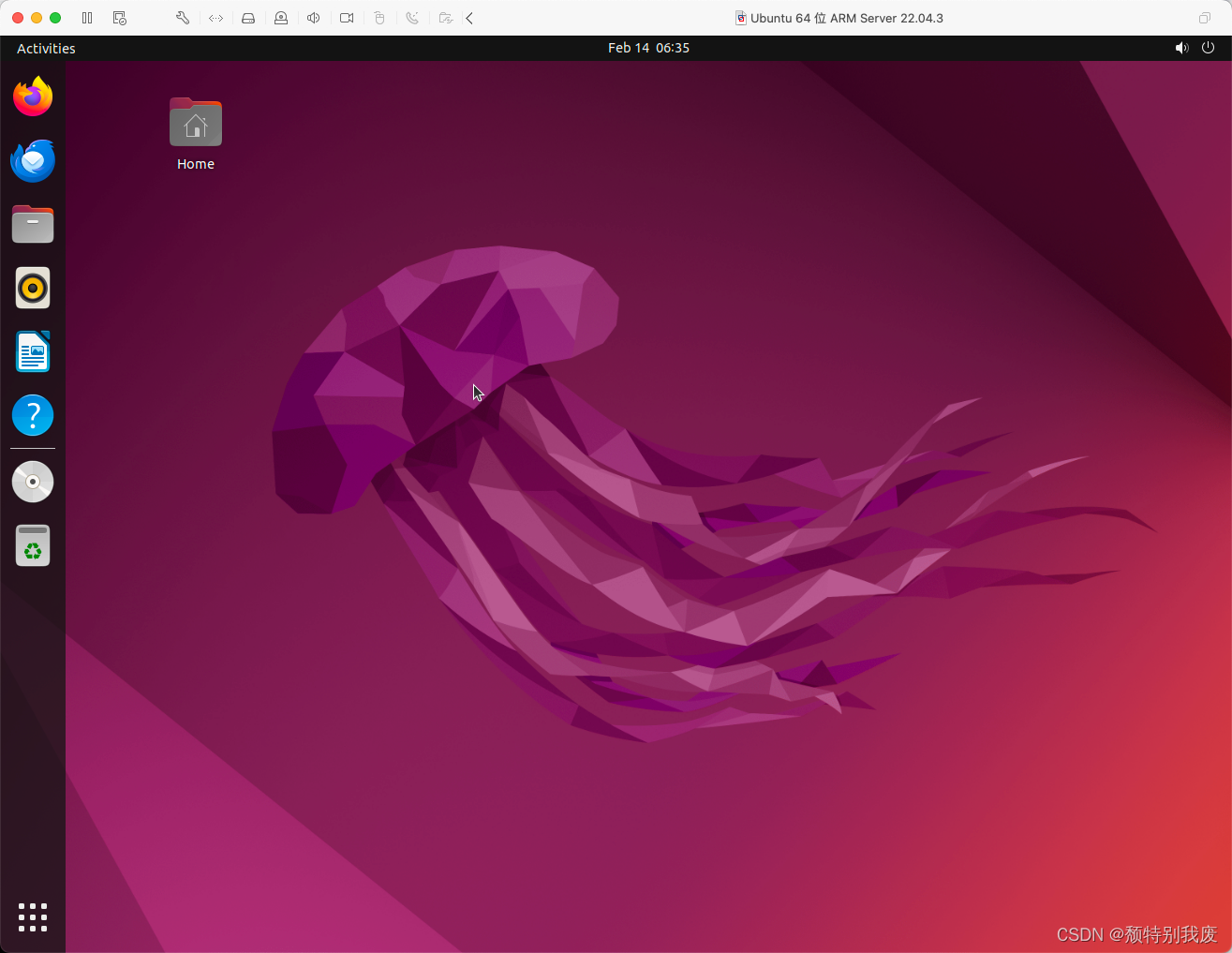
Task: Open the Help question mark icon
Action: coord(33,415)
